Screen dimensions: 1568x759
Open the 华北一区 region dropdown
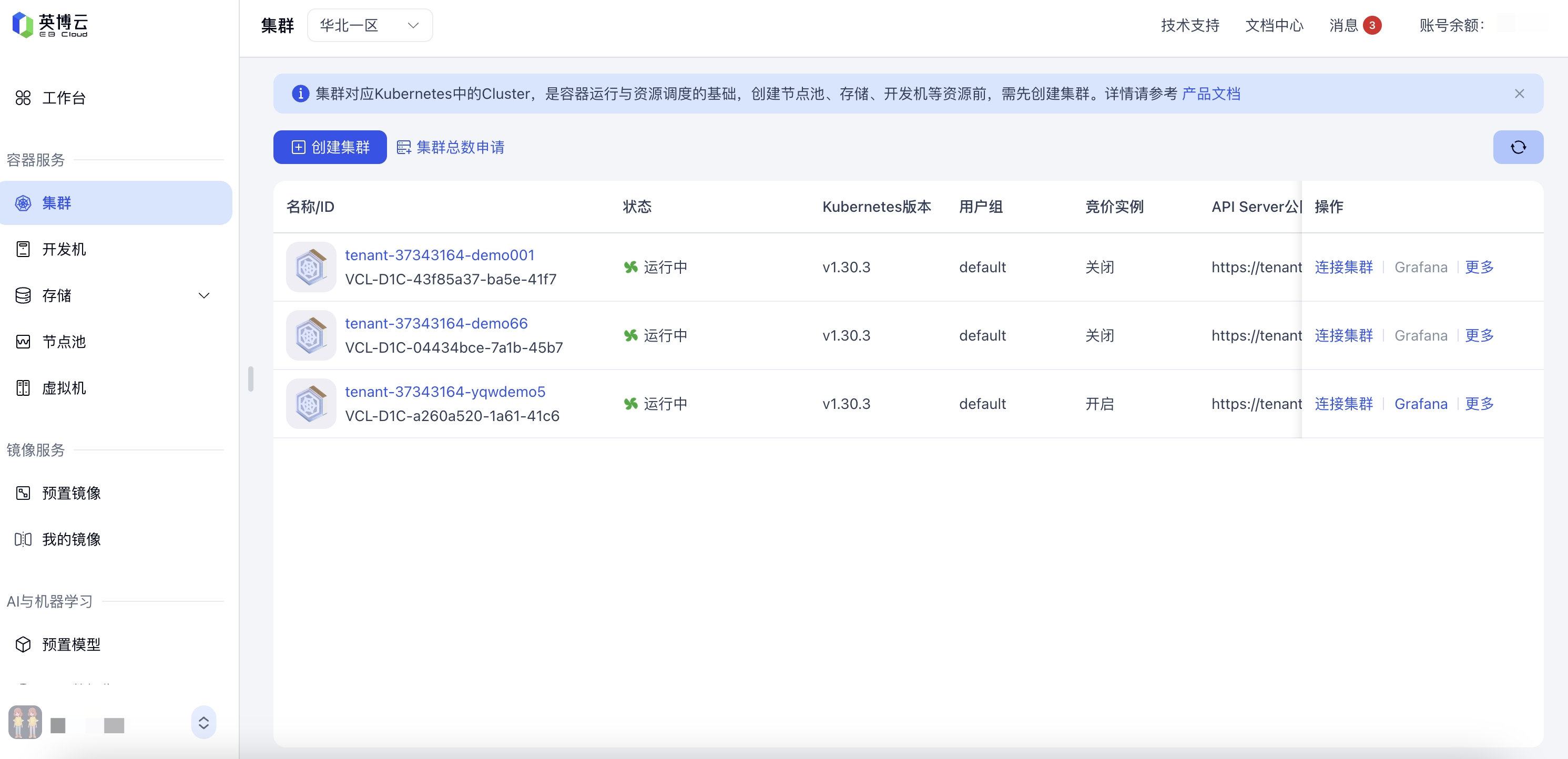pos(370,26)
